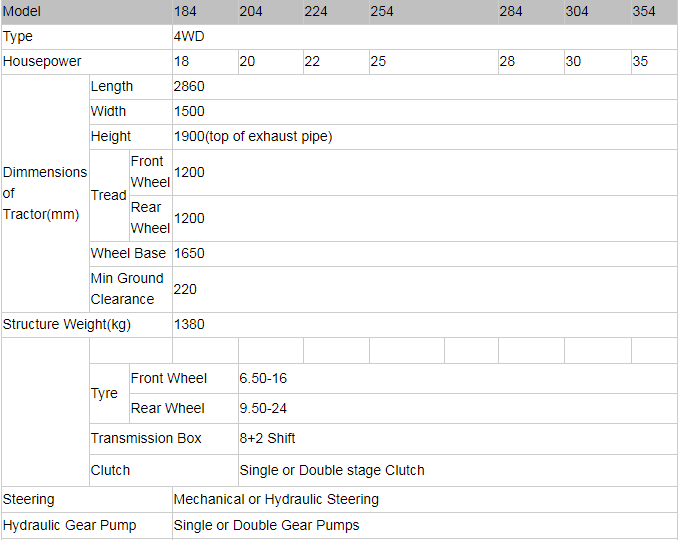Select the rear tyre size 9.50-24
This screenshot has height=540, width=678.
tap(263, 408)
